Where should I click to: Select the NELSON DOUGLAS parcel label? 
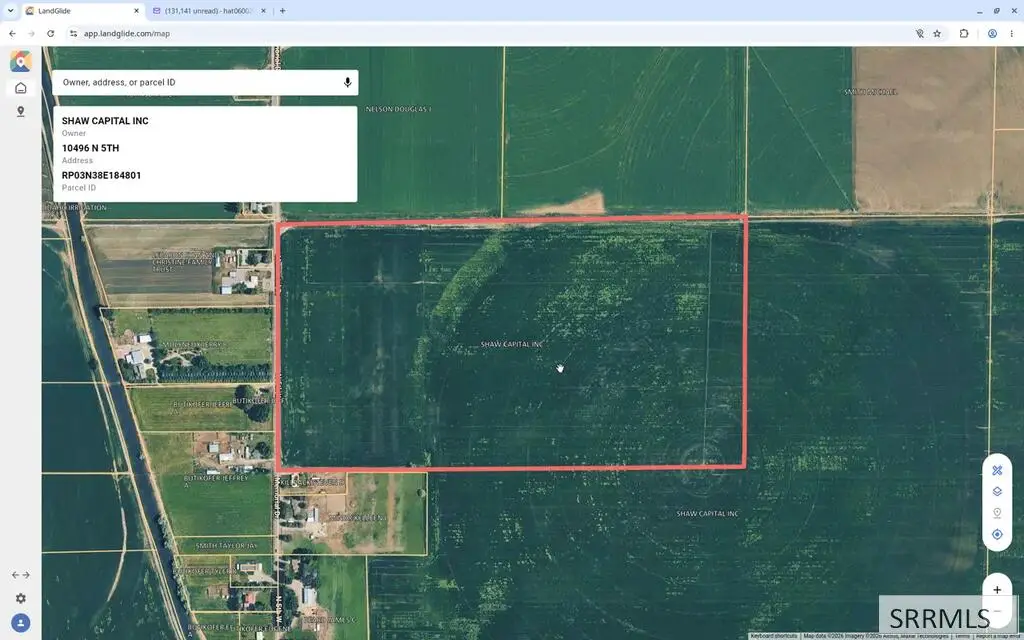tap(398, 109)
